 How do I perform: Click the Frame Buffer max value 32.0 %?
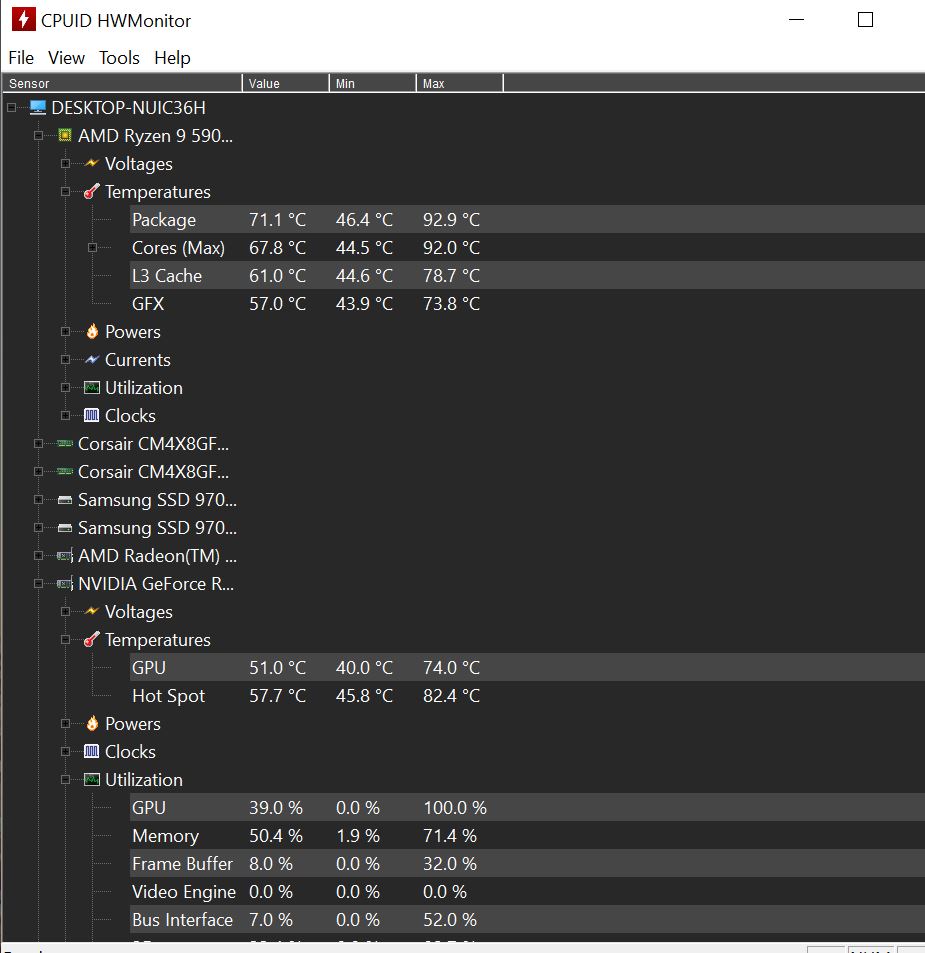pos(450,863)
